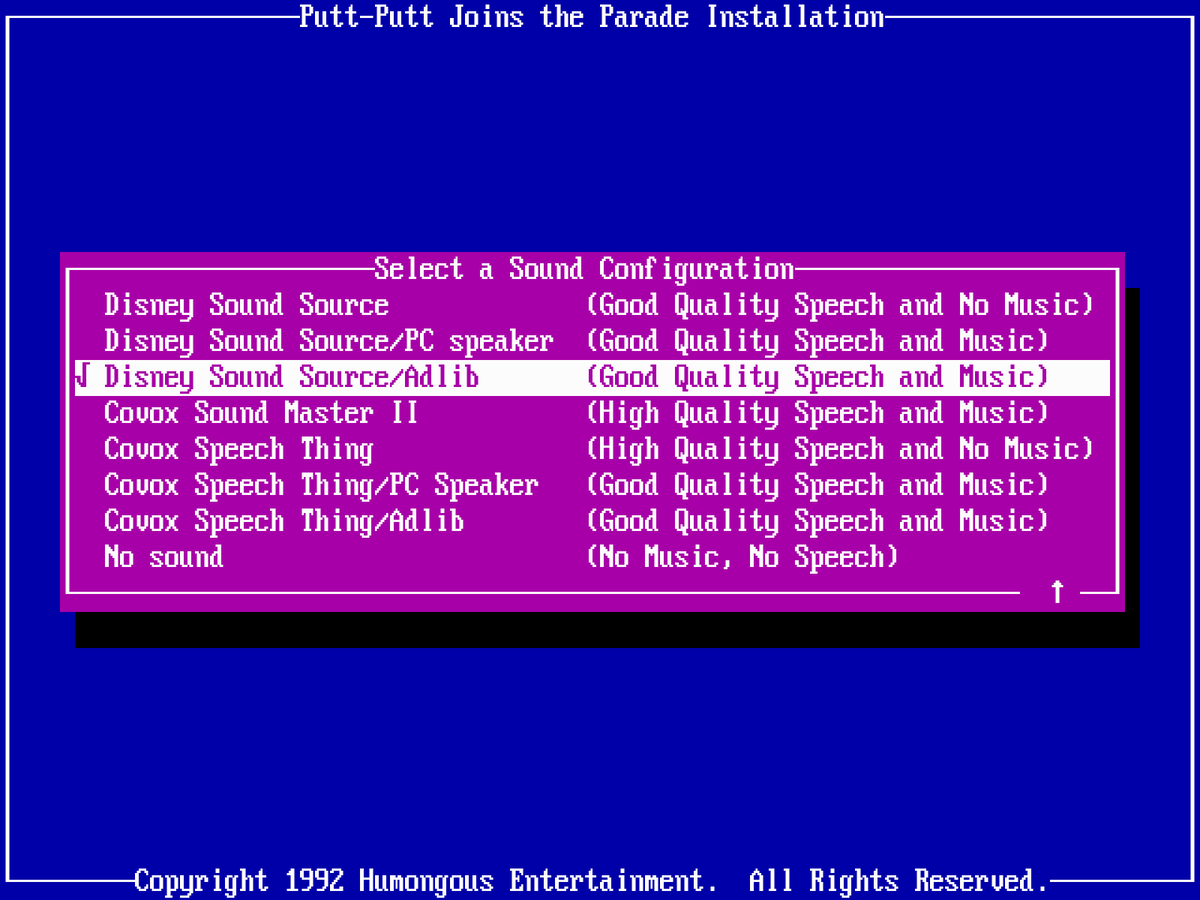Click Covox Sound Master II's High Quality description

817,414
